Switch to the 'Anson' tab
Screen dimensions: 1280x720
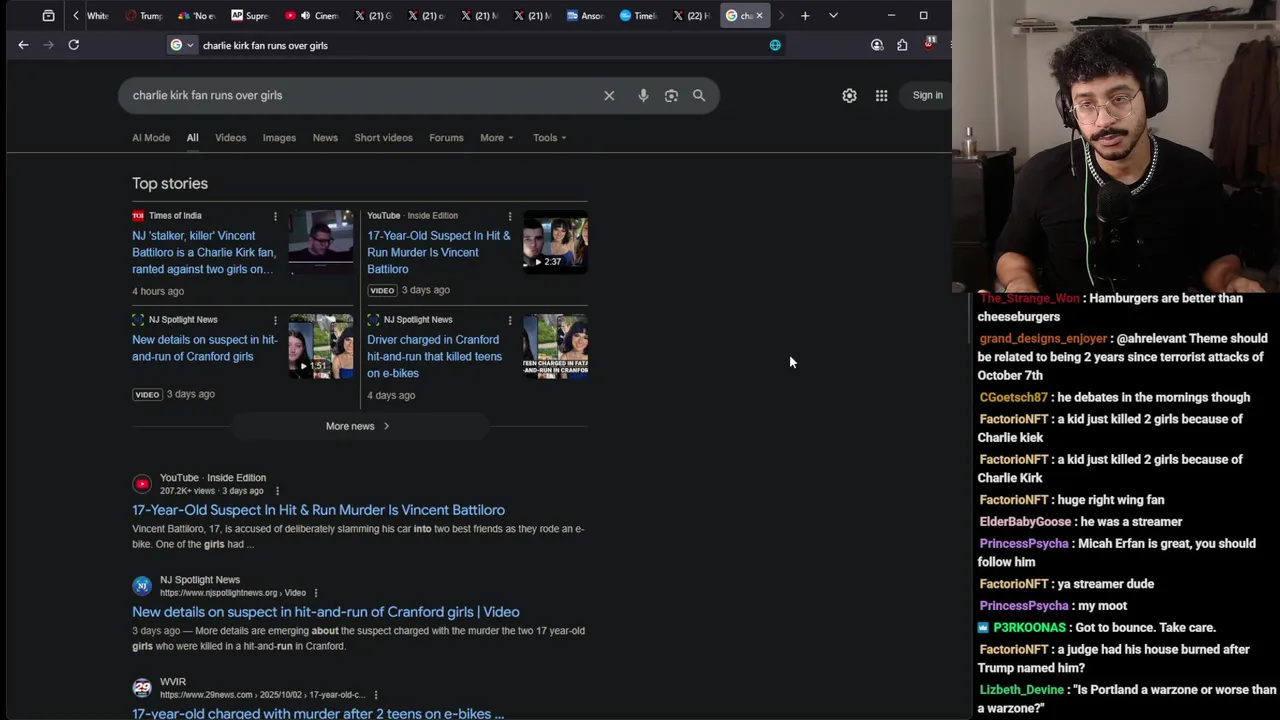(585, 16)
